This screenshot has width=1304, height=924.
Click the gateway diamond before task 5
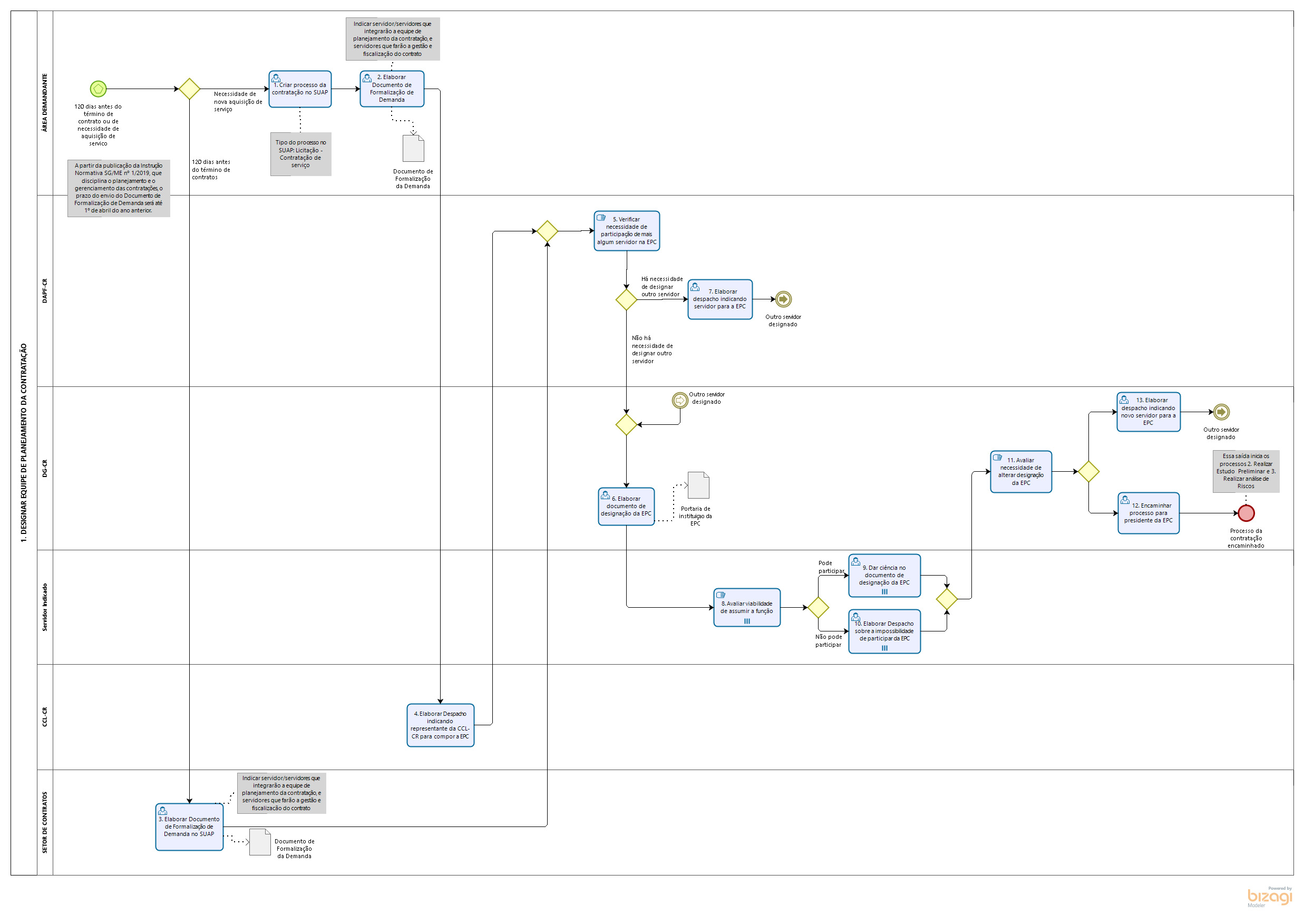[x=547, y=231]
